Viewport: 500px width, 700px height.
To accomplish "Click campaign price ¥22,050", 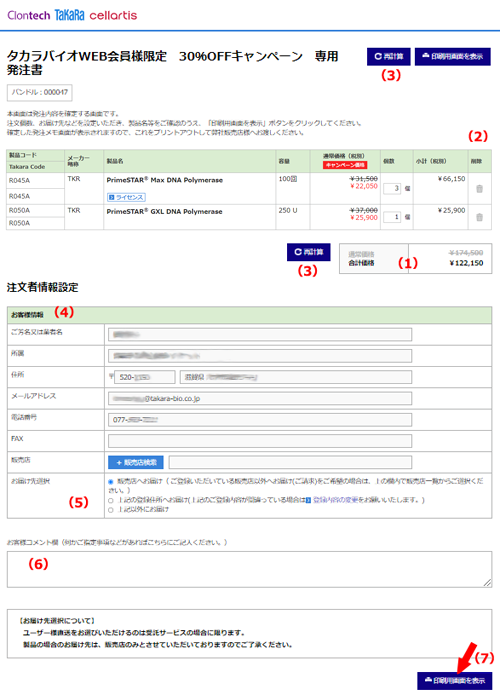I will tap(364, 186).
